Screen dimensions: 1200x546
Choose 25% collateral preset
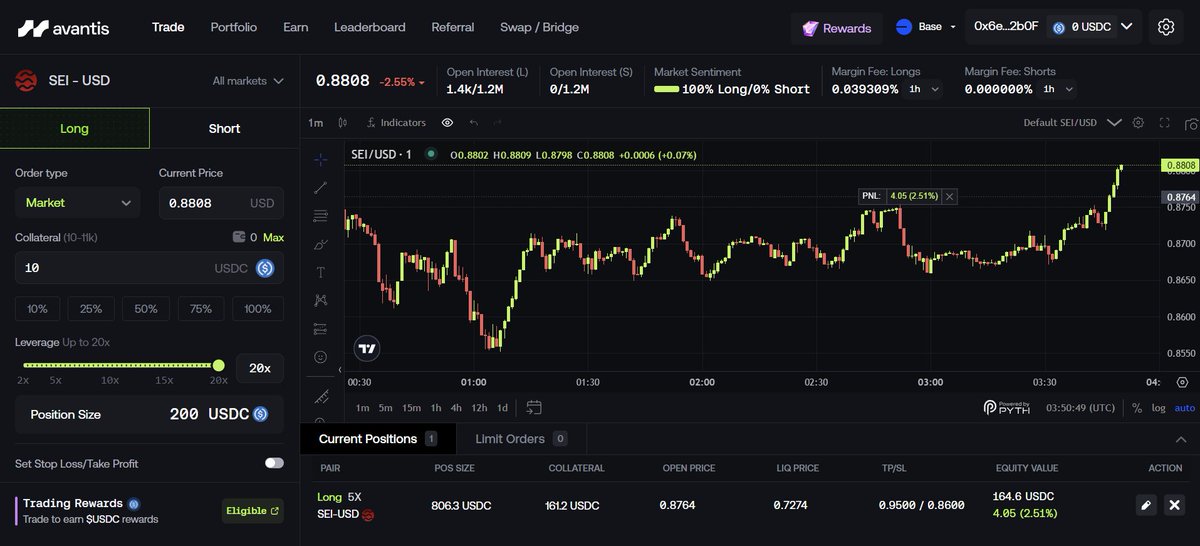[91, 309]
